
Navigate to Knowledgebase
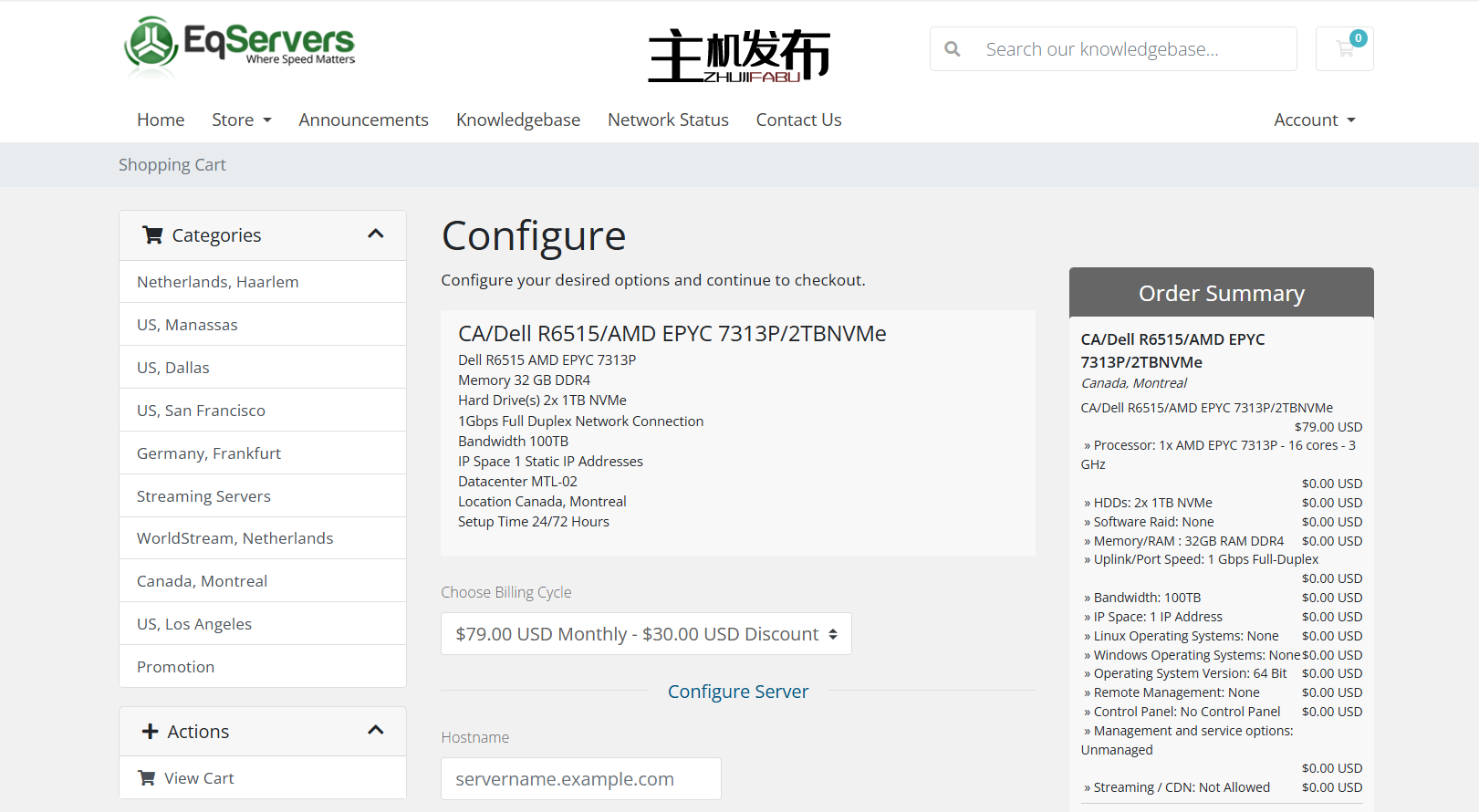[517, 120]
